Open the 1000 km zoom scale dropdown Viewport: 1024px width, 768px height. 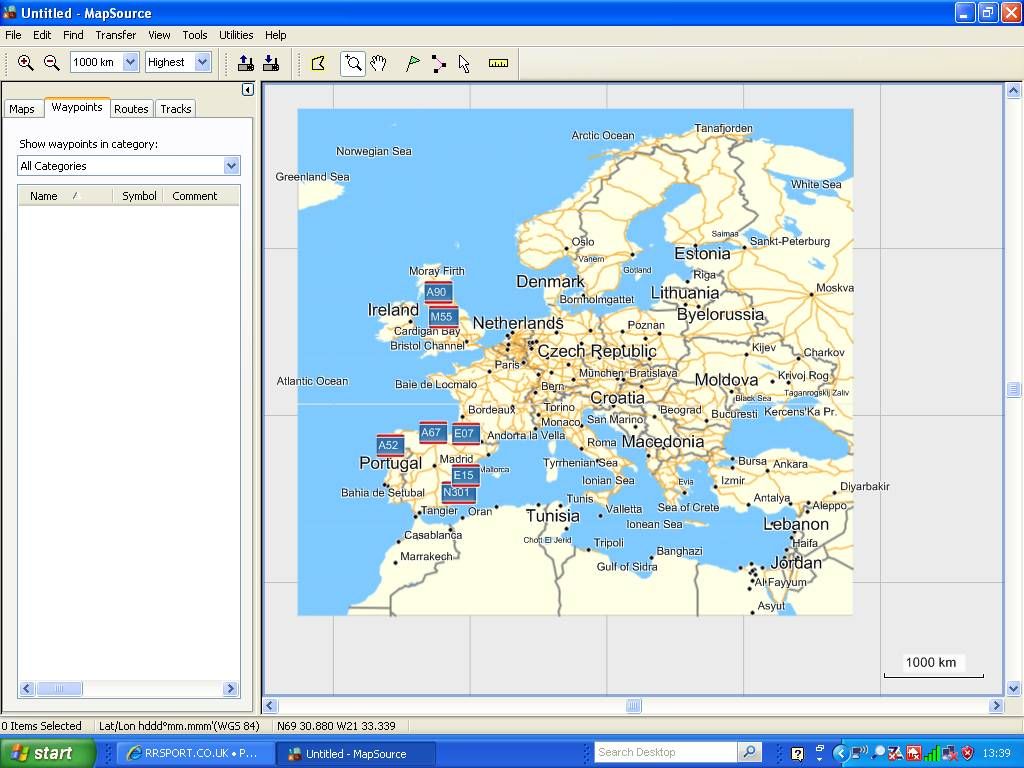(131, 63)
